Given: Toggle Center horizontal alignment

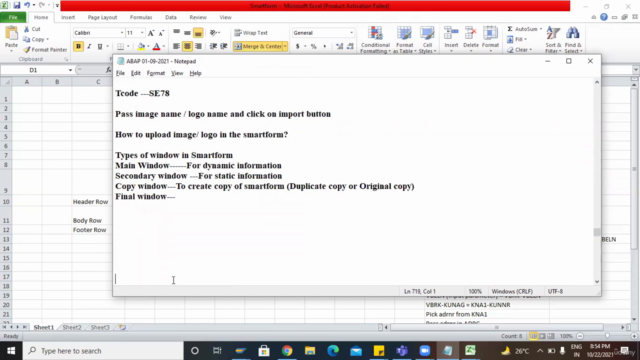Looking at the screenshot, I should pos(187,47).
